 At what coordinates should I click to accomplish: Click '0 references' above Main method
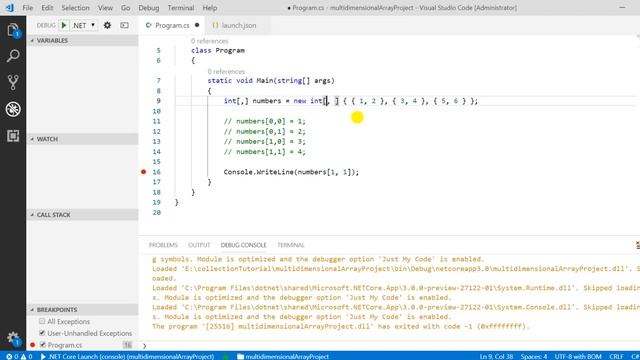[x=226, y=71]
